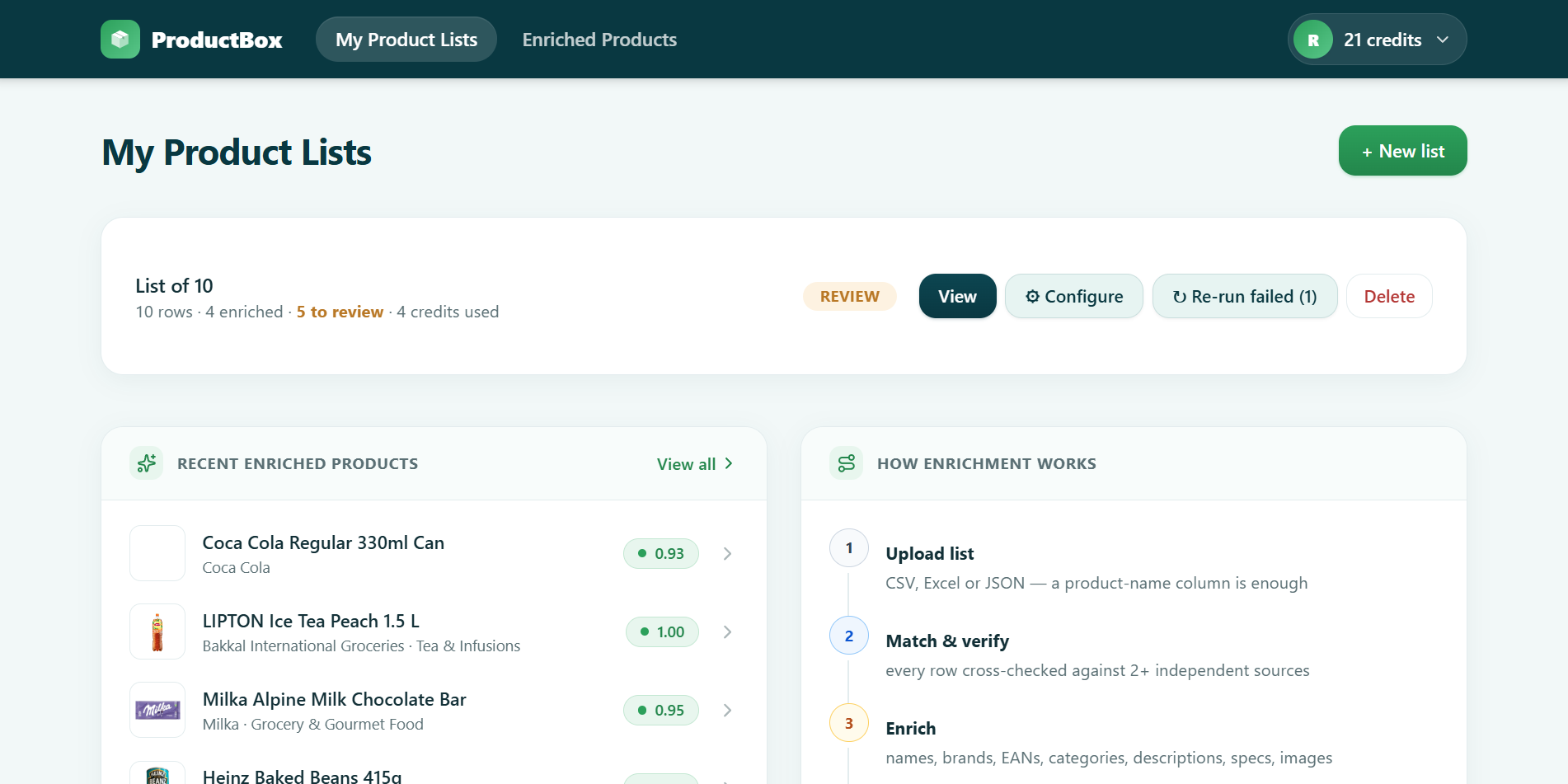Delete the List of 10
1568x784 pixels.
point(1389,296)
